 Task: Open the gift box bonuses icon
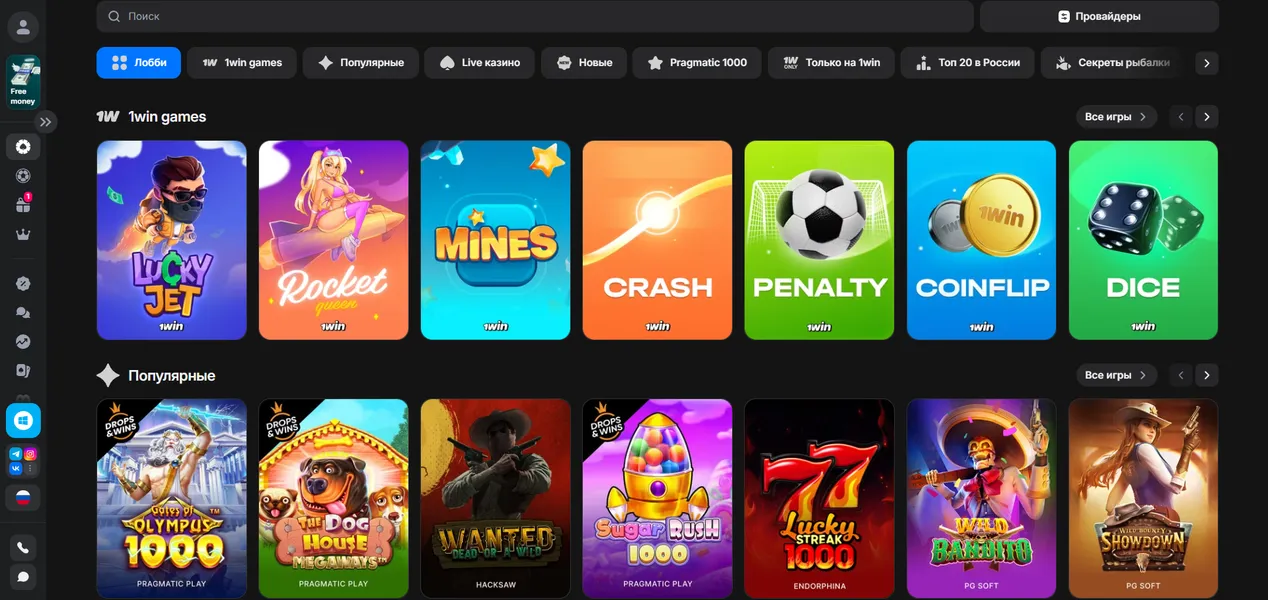point(23,204)
